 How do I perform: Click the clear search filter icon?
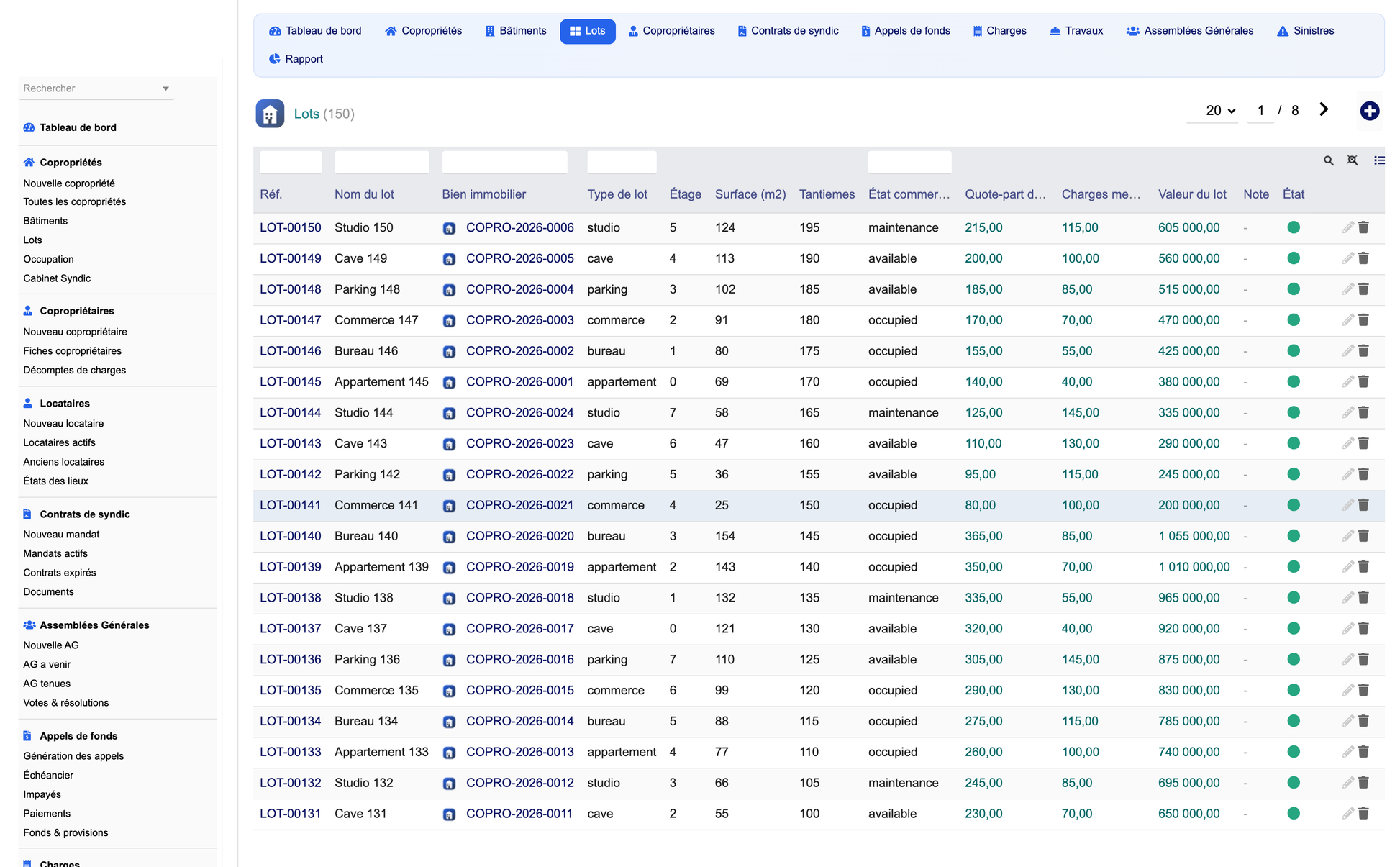coord(1353,160)
